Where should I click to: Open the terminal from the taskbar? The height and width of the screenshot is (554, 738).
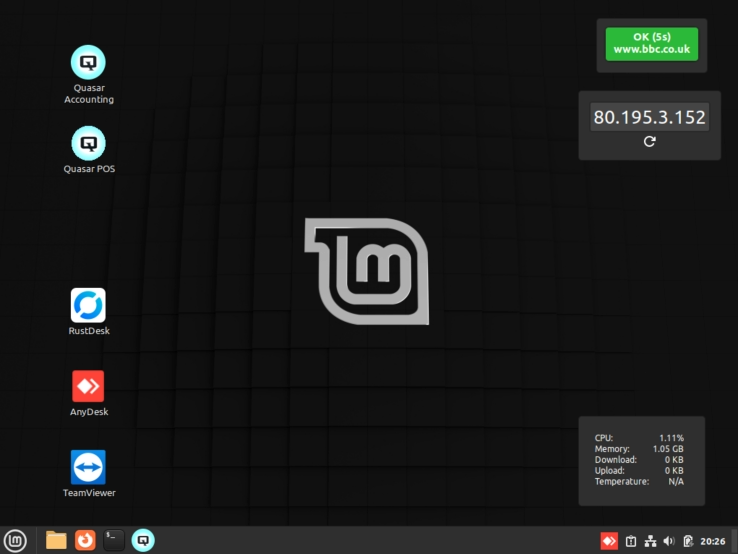pos(114,540)
